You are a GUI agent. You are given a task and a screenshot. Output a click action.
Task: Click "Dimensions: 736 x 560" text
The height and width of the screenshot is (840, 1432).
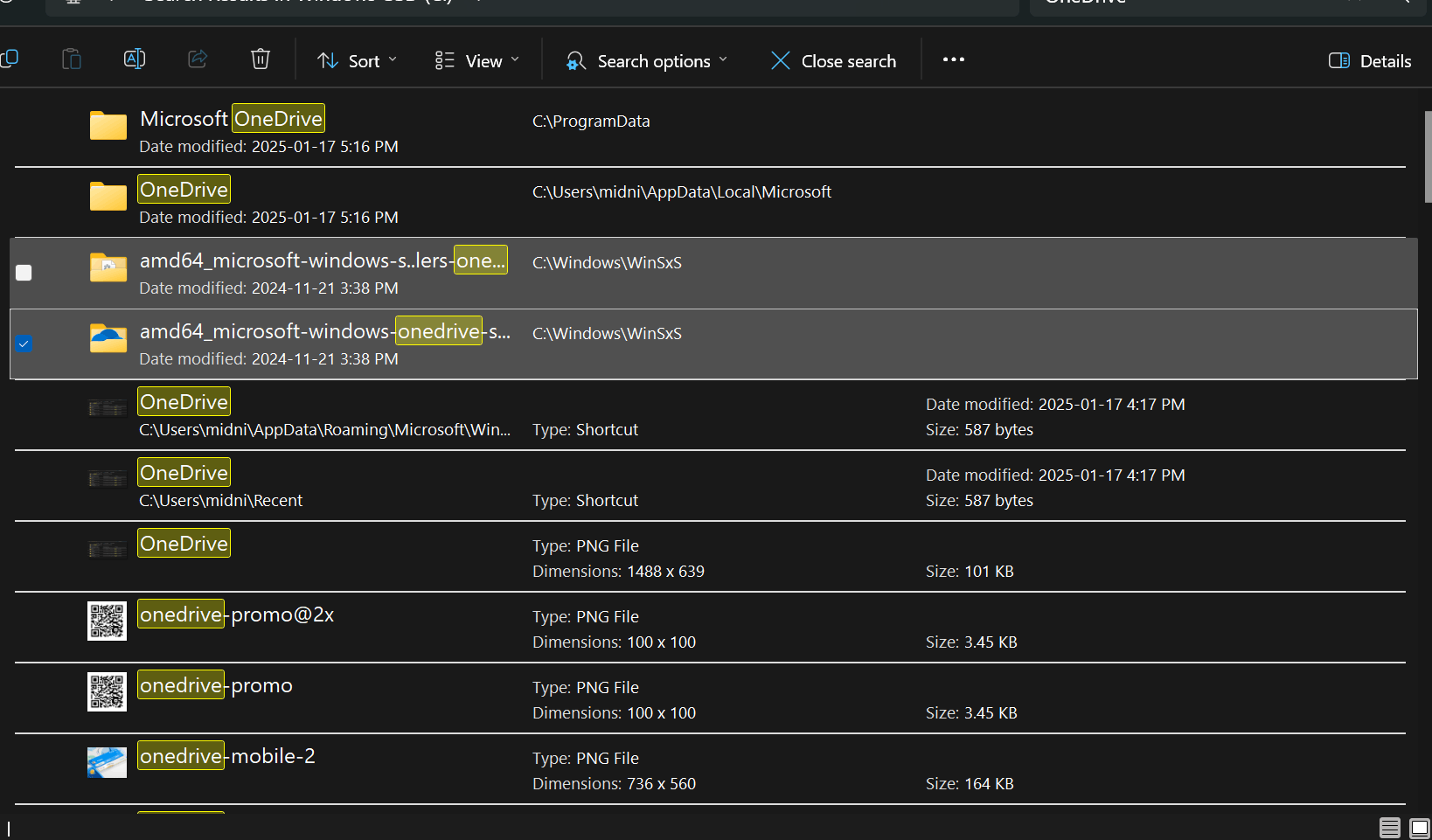614,783
